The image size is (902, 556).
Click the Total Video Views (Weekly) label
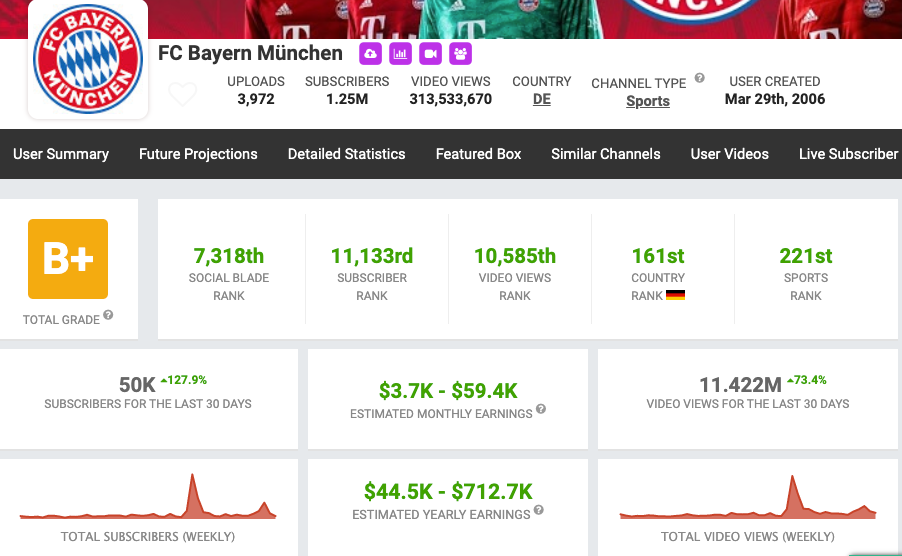point(748,537)
